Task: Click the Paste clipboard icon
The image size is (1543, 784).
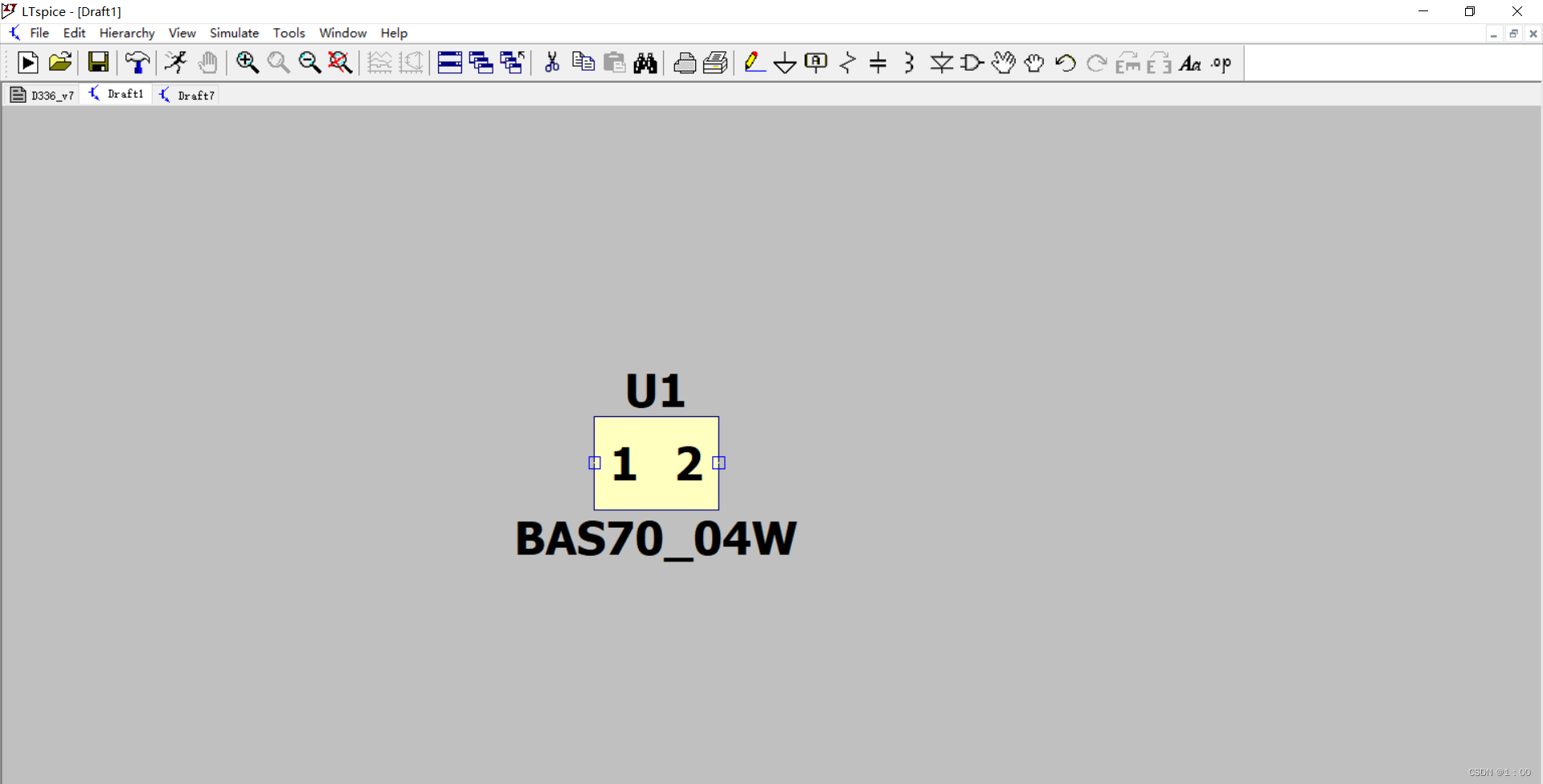Action: (x=615, y=63)
